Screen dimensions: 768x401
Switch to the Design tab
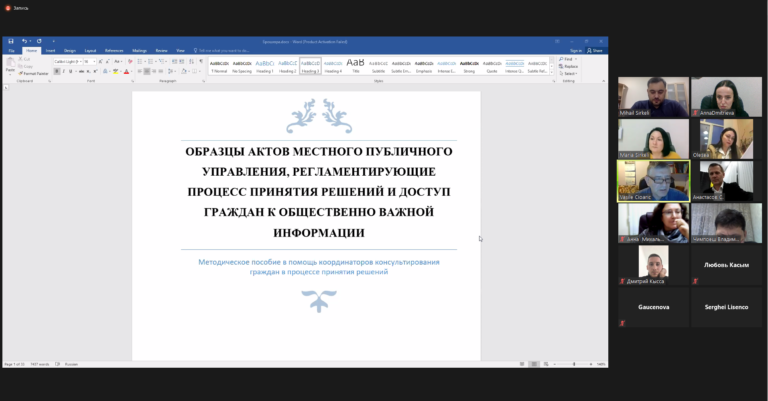[70, 50]
